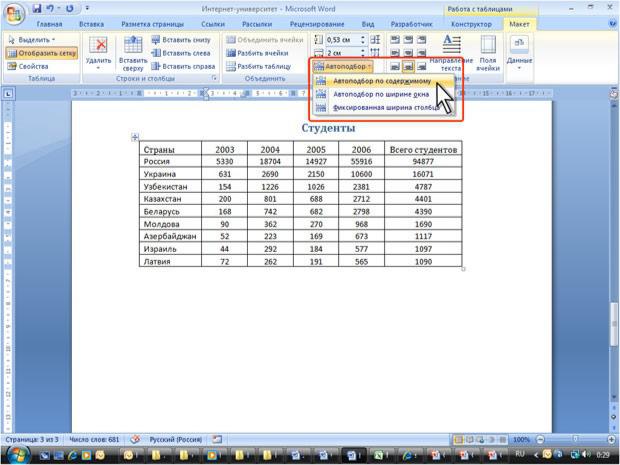Click Вставить сверху to insert row above
This screenshot has height=465, width=620.
(x=133, y=53)
